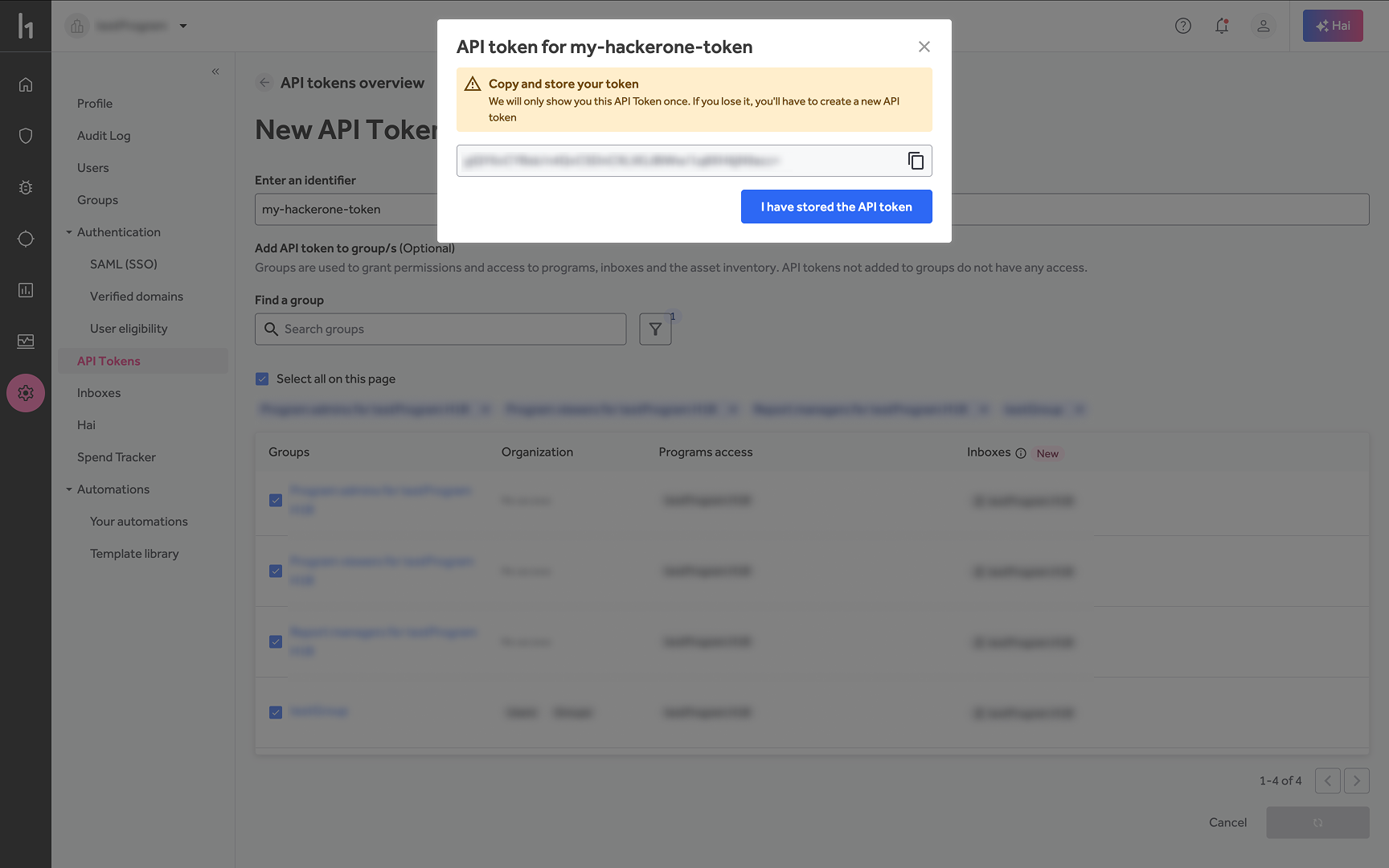Image resolution: width=1389 pixels, height=868 pixels.
Task: Open Audit Log
Action: click(x=104, y=136)
